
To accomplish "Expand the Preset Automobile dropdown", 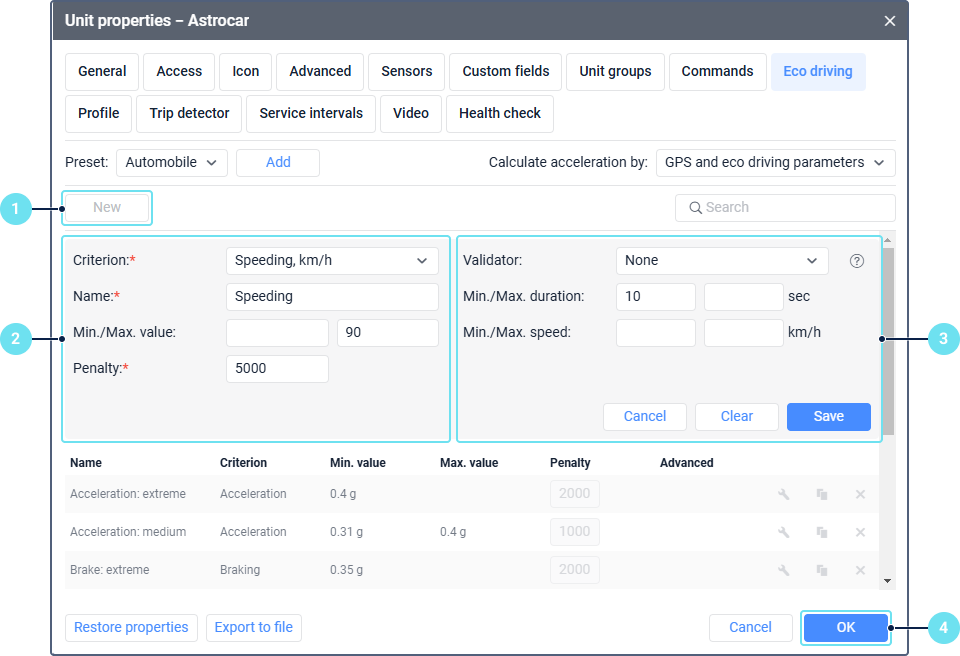I will tap(172, 162).
